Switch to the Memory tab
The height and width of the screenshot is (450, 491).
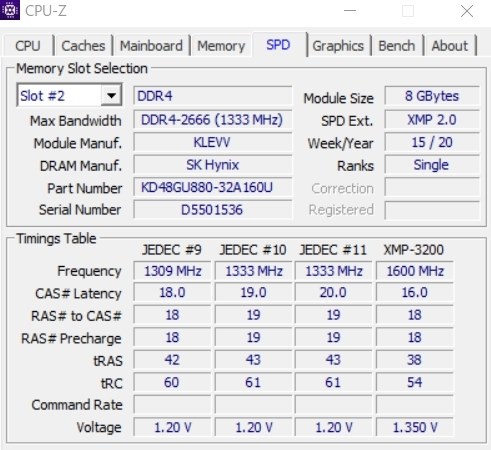click(x=221, y=46)
